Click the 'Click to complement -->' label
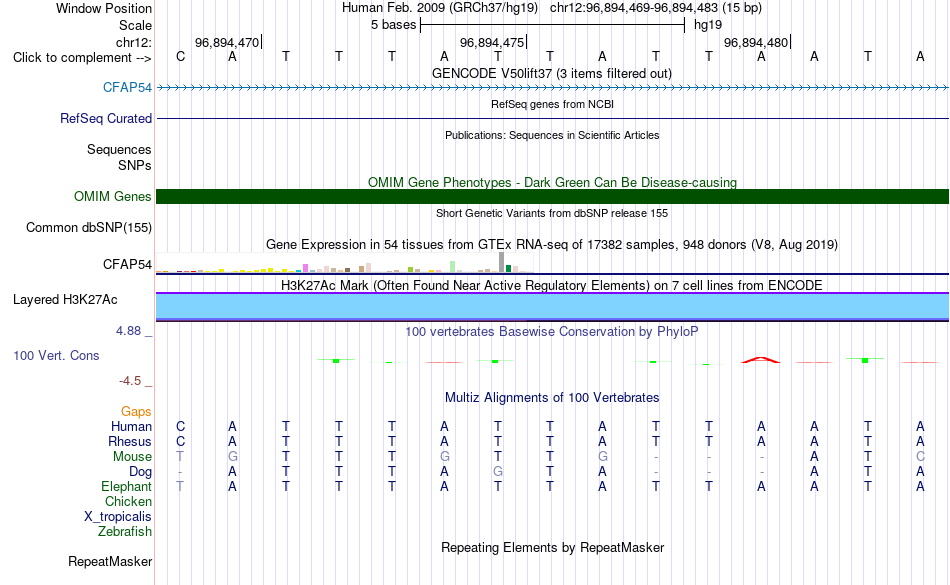Screen dimensions: 950x585 (82, 58)
